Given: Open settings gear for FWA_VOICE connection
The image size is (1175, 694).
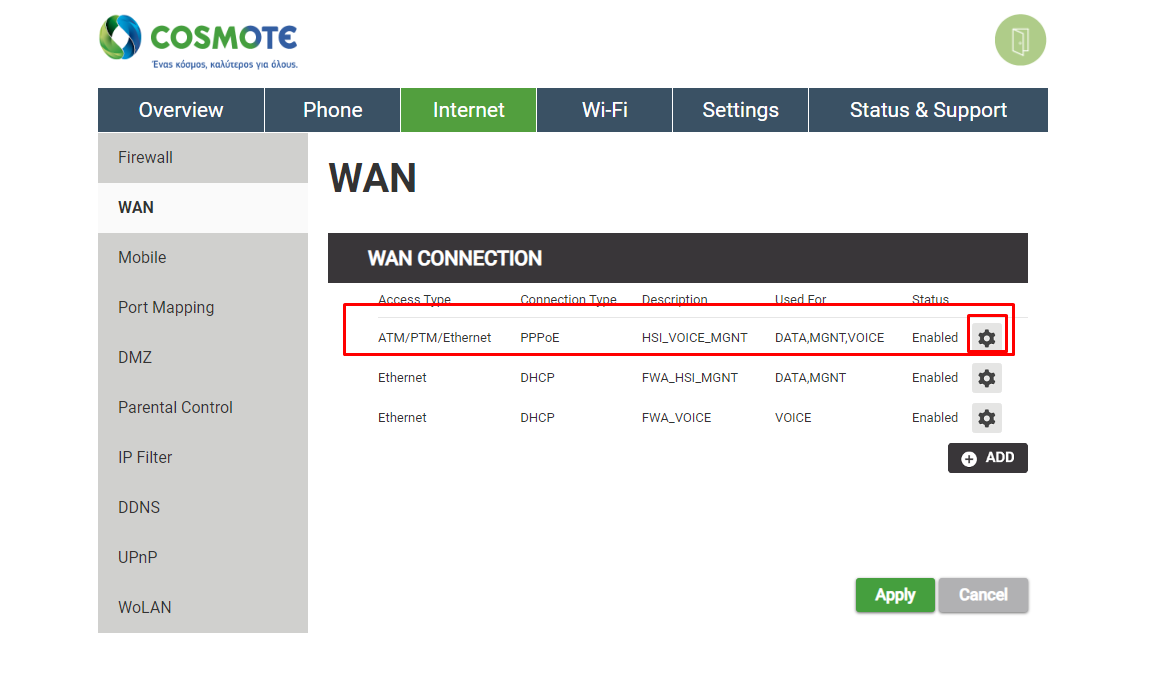Looking at the screenshot, I should (987, 418).
